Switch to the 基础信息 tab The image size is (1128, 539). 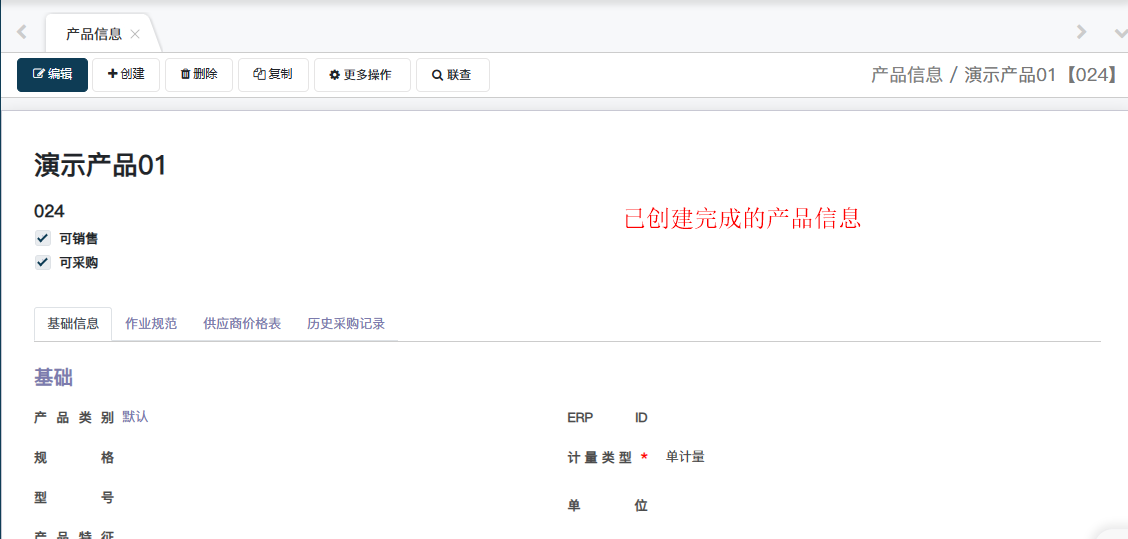pyautogui.click(x=73, y=324)
